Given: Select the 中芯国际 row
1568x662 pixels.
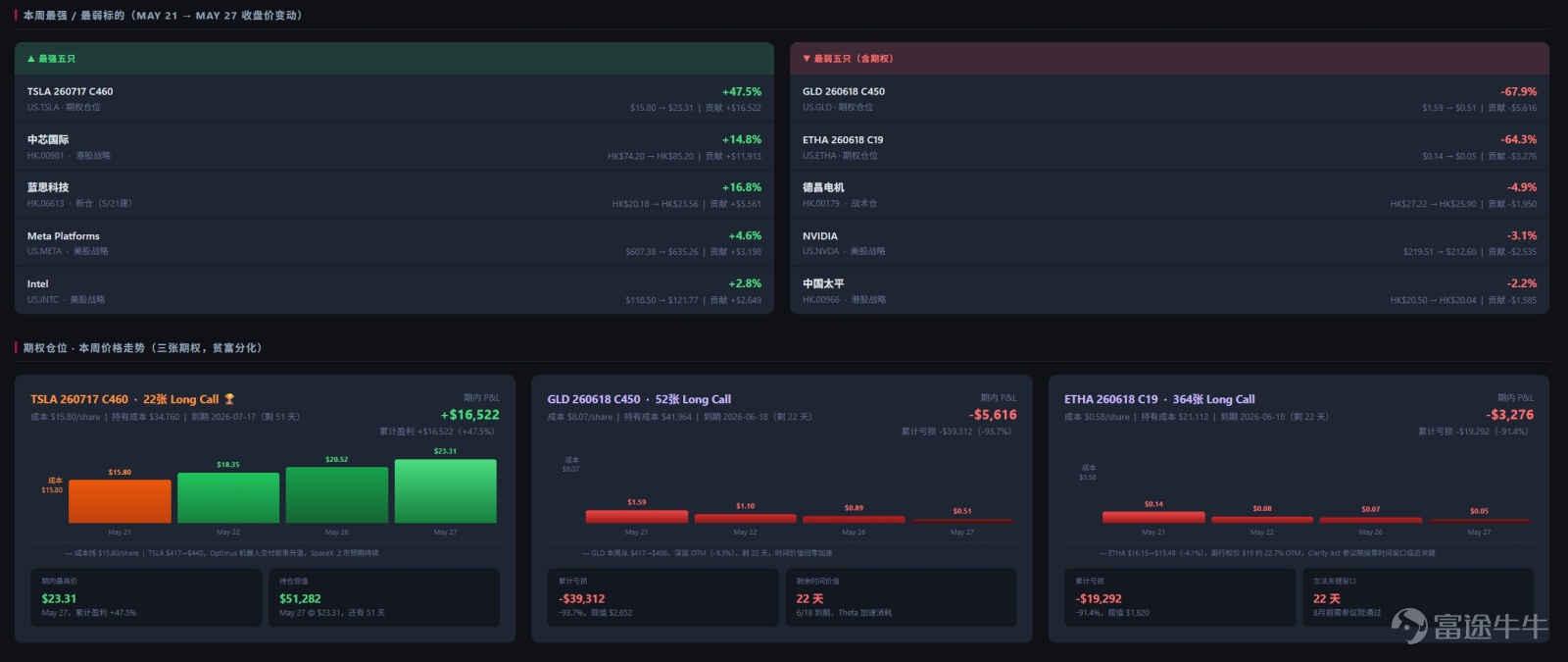Looking at the screenshot, I should [x=394, y=146].
